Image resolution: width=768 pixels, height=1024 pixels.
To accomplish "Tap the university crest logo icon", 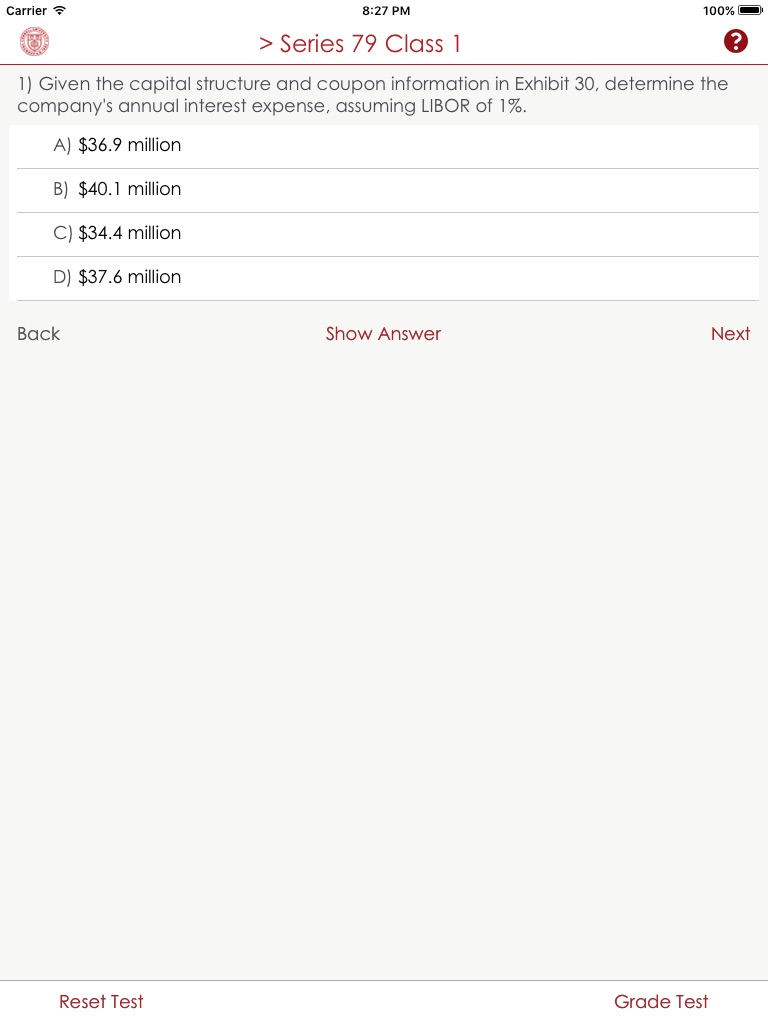I will click(x=34, y=41).
